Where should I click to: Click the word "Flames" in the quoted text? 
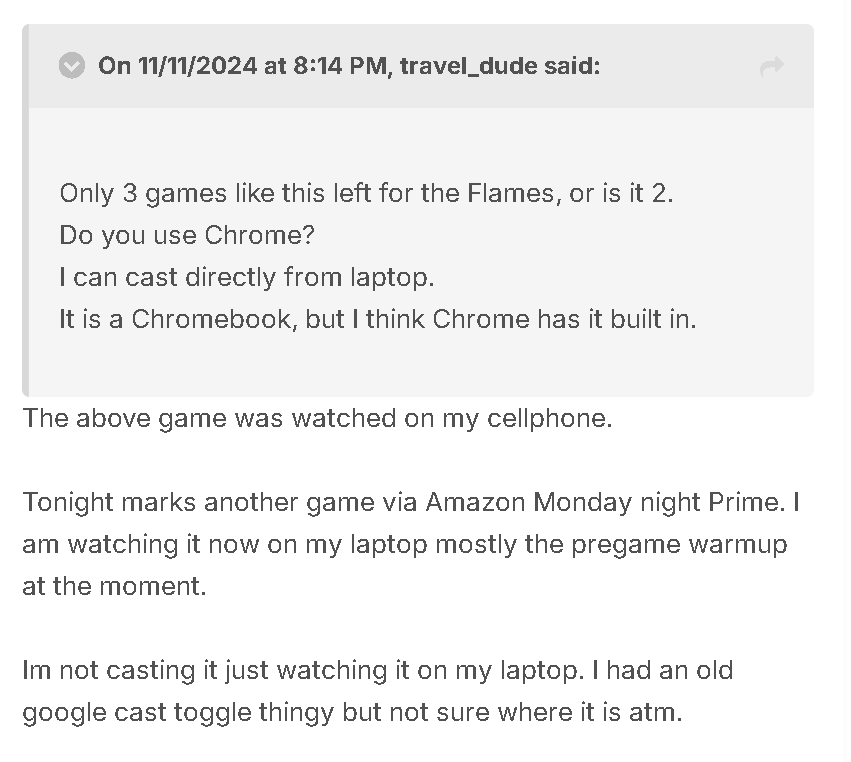click(514, 193)
